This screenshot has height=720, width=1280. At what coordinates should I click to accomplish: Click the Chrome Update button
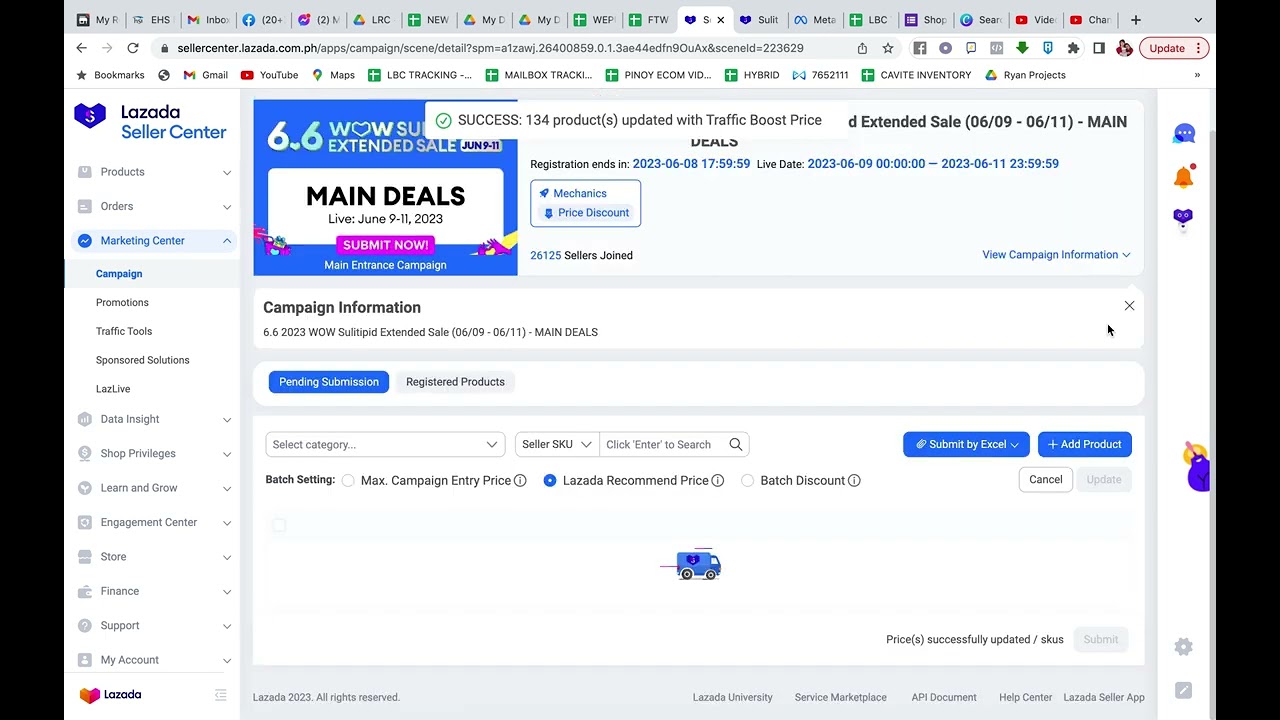coord(1175,48)
